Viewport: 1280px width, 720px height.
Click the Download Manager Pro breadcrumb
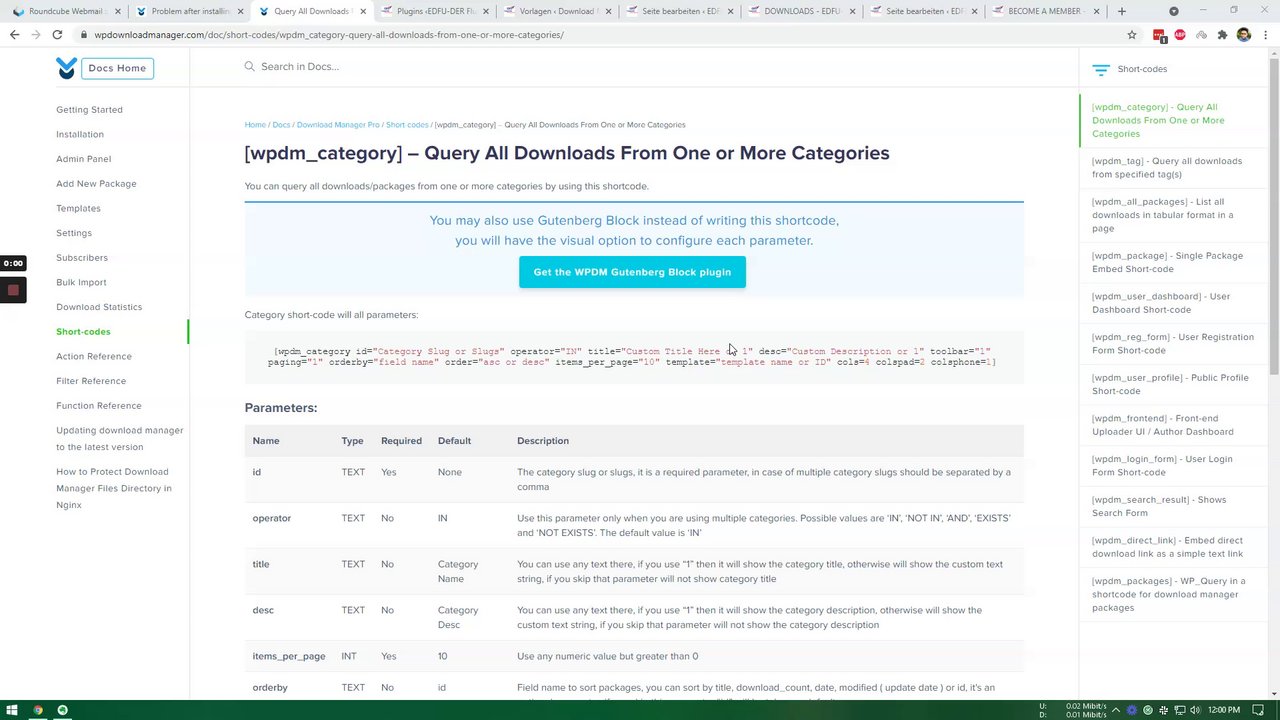tap(338, 125)
